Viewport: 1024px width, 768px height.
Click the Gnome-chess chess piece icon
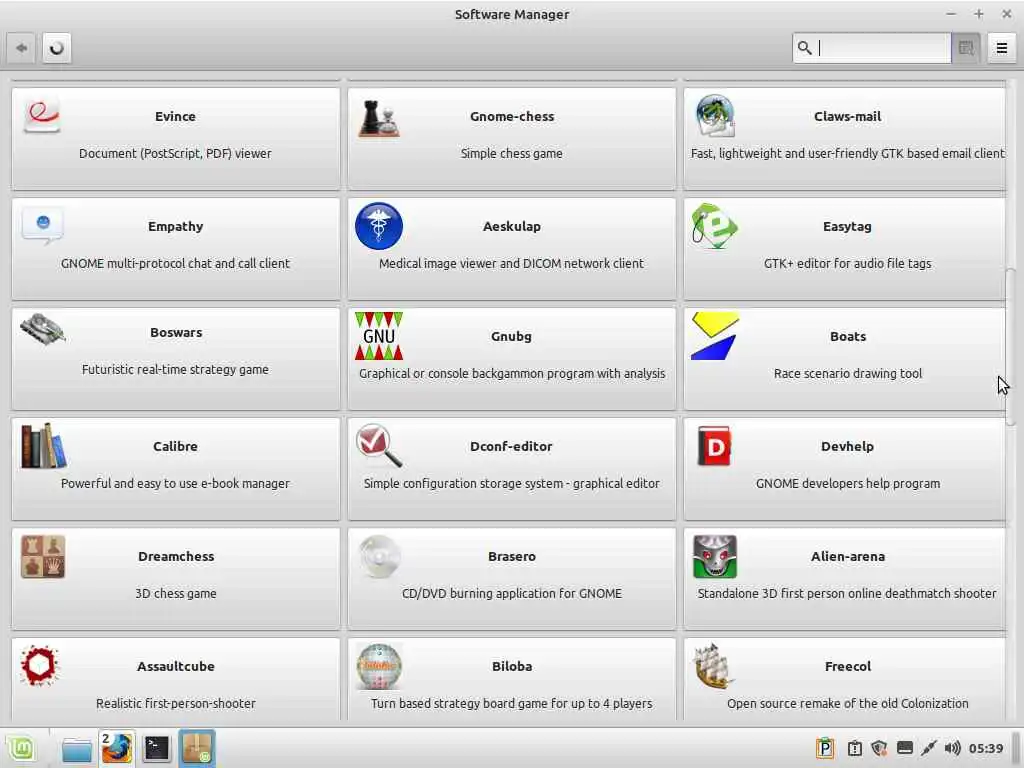click(x=379, y=118)
